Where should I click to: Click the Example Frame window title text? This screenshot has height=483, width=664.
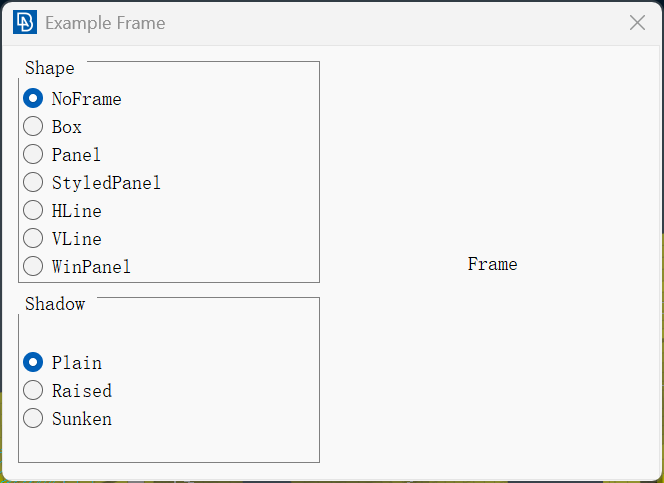pyautogui.click(x=105, y=23)
